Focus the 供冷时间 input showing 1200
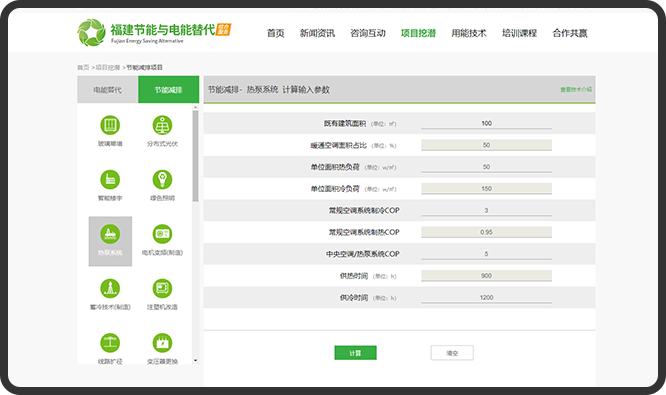The width and height of the screenshot is (666, 395). coord(486,297)
